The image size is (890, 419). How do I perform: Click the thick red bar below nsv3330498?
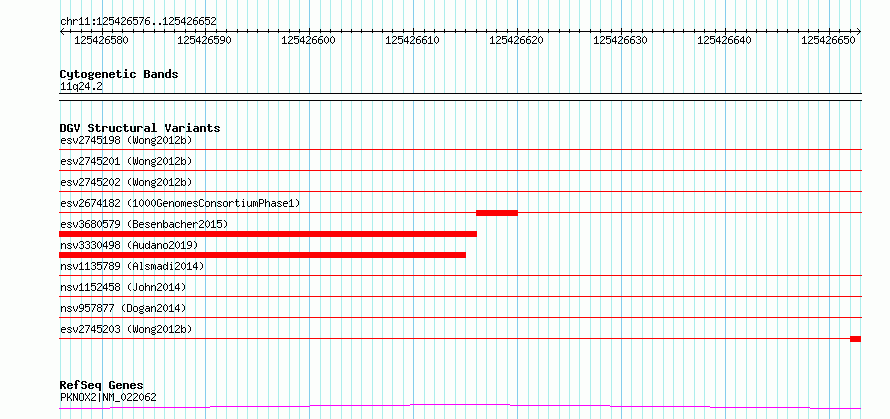coord(262,255)
